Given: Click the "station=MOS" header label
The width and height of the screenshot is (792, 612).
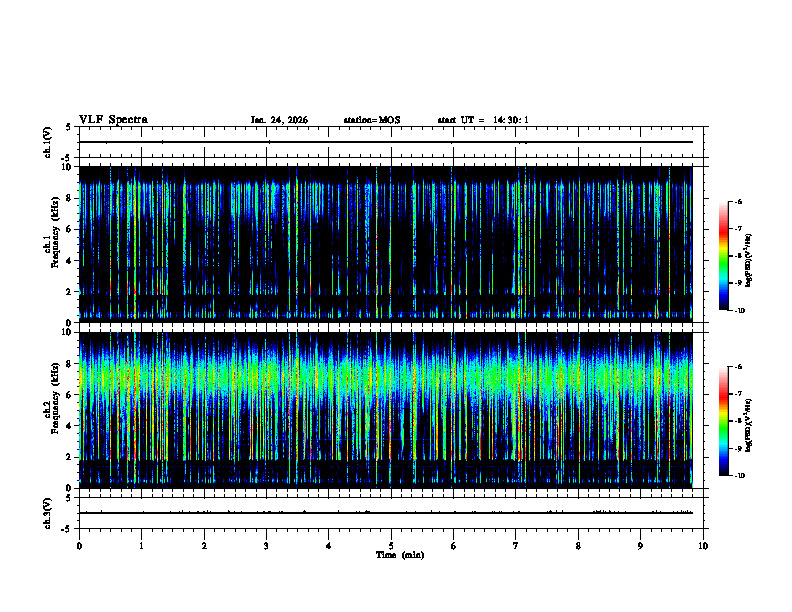Looking at the screenshot, I should 372,120.
